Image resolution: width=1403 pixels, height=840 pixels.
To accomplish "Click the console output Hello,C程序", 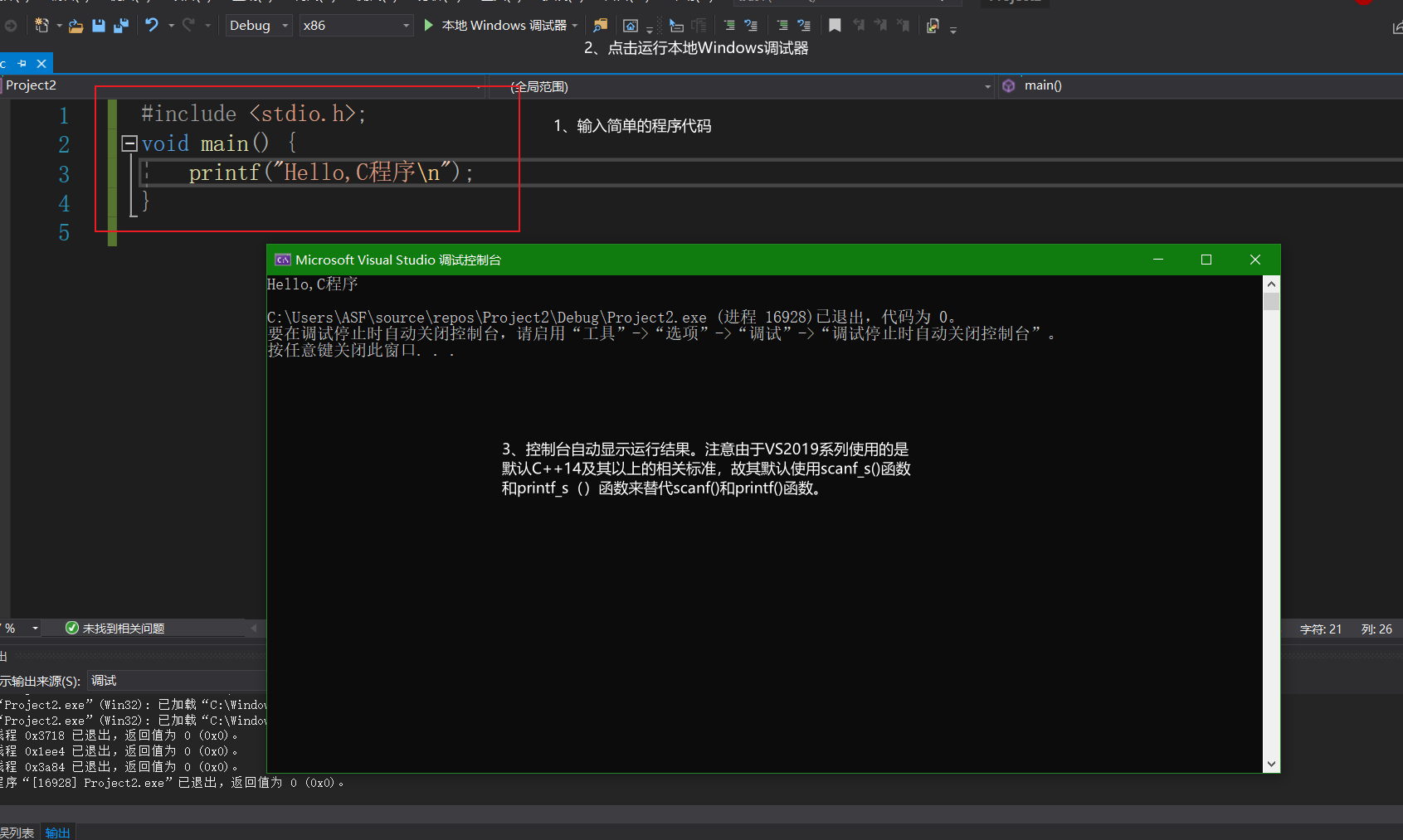I will click(313, 284).
